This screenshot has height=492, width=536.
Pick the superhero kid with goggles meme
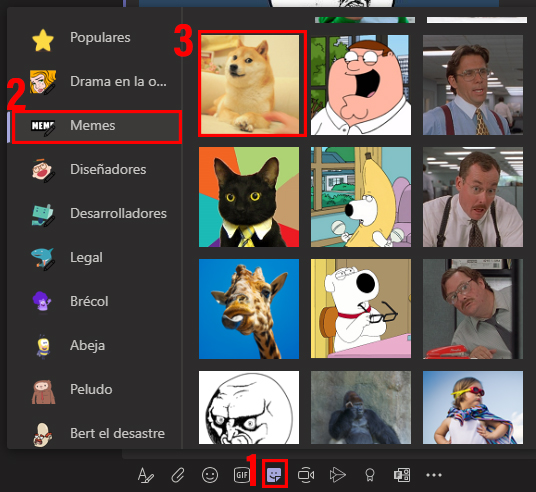pos(473,408)
